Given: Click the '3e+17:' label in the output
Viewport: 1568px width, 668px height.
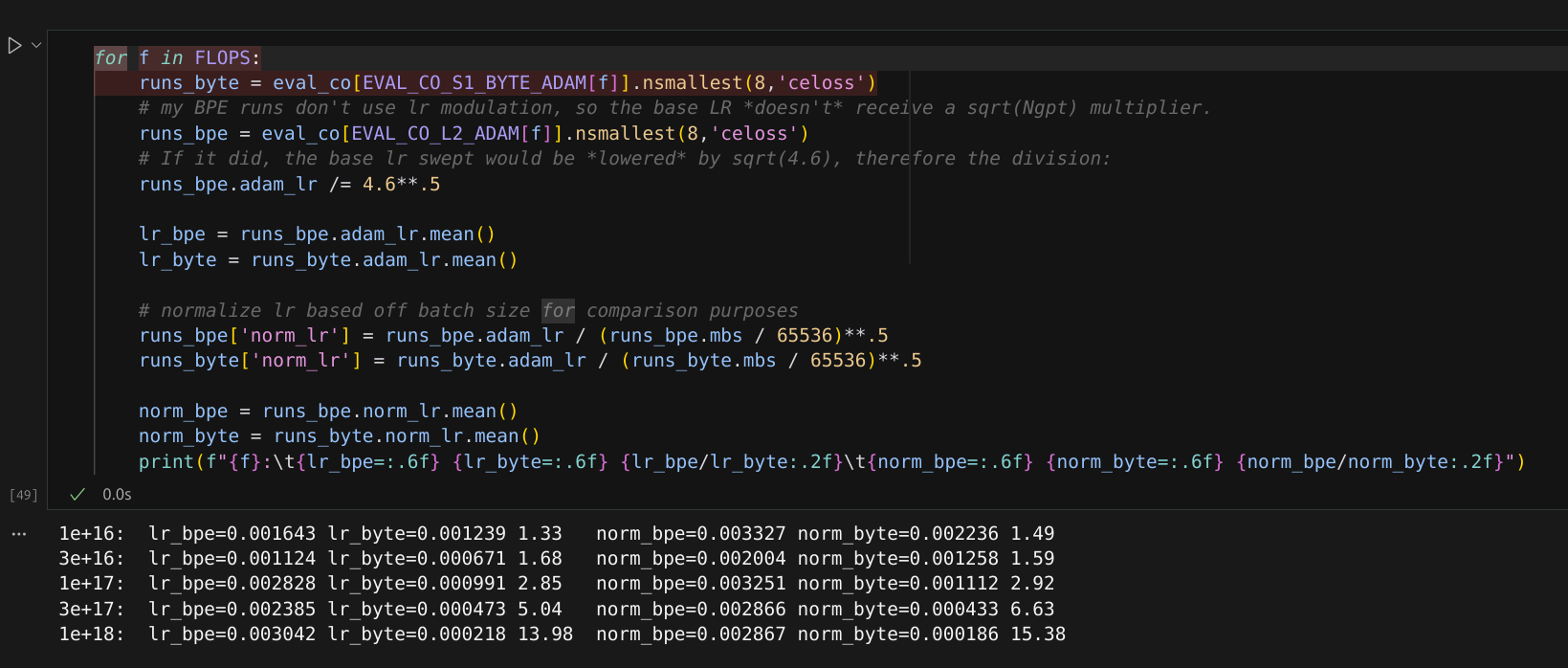Looking at the screenshot, I should click(92, 610).
